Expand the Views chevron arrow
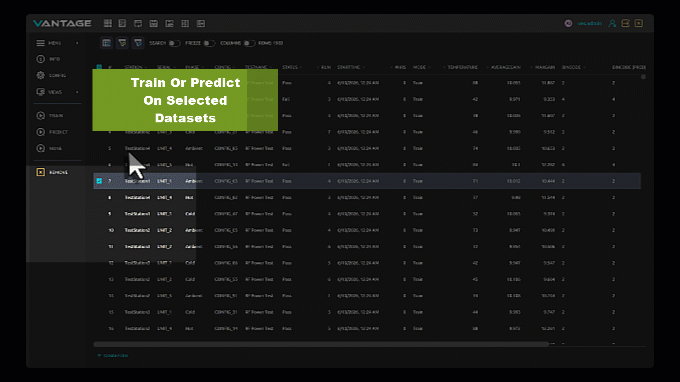This screenshot has height=382, width=680. point(77,92)
